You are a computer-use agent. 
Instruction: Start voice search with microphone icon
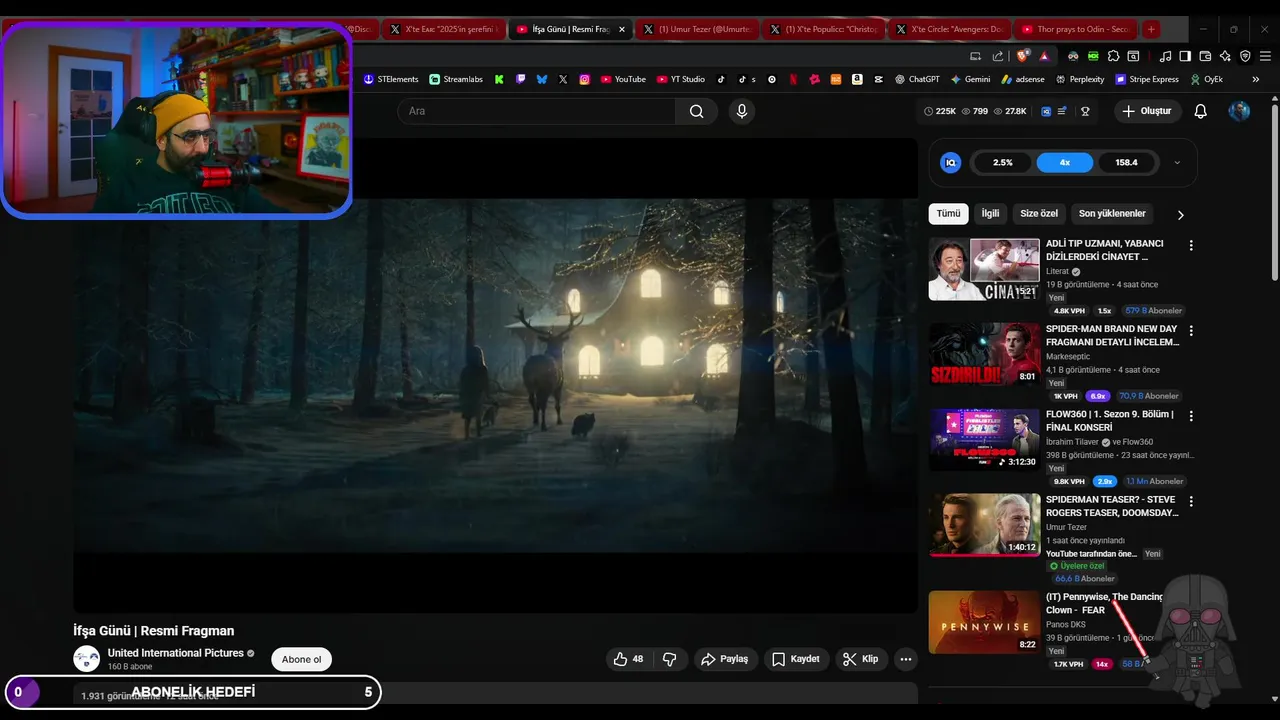tap(742, 111)
